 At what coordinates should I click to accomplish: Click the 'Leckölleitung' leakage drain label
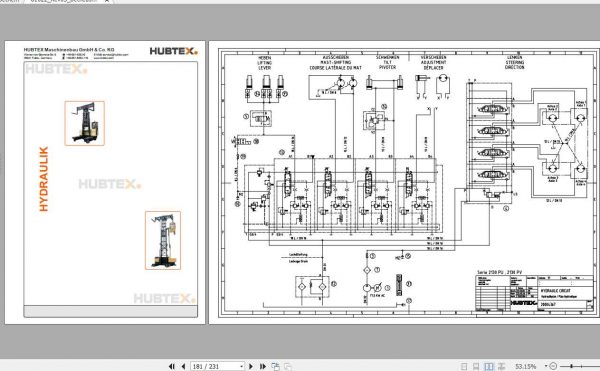[x=298, y=254]
